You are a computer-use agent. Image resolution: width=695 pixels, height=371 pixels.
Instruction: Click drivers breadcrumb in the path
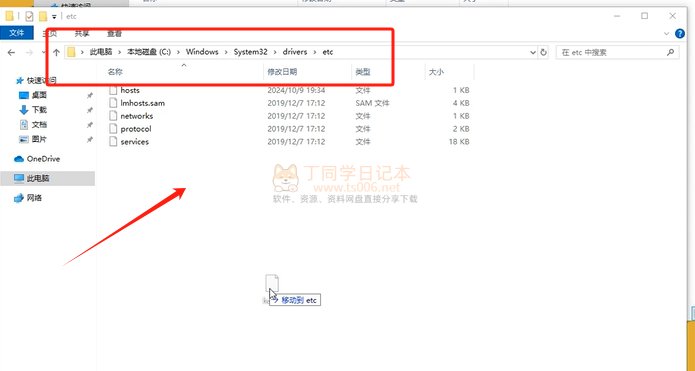[x=295, y=52]
